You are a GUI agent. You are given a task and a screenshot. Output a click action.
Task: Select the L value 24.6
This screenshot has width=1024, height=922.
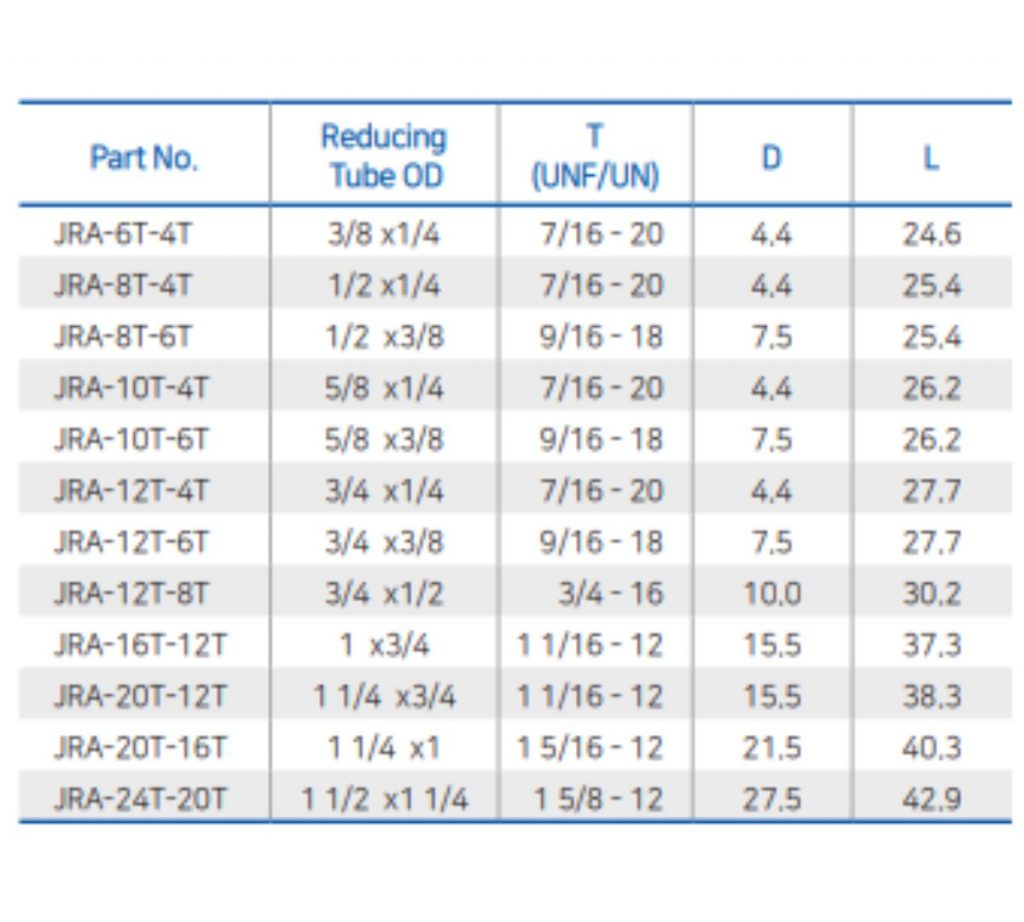931,234
